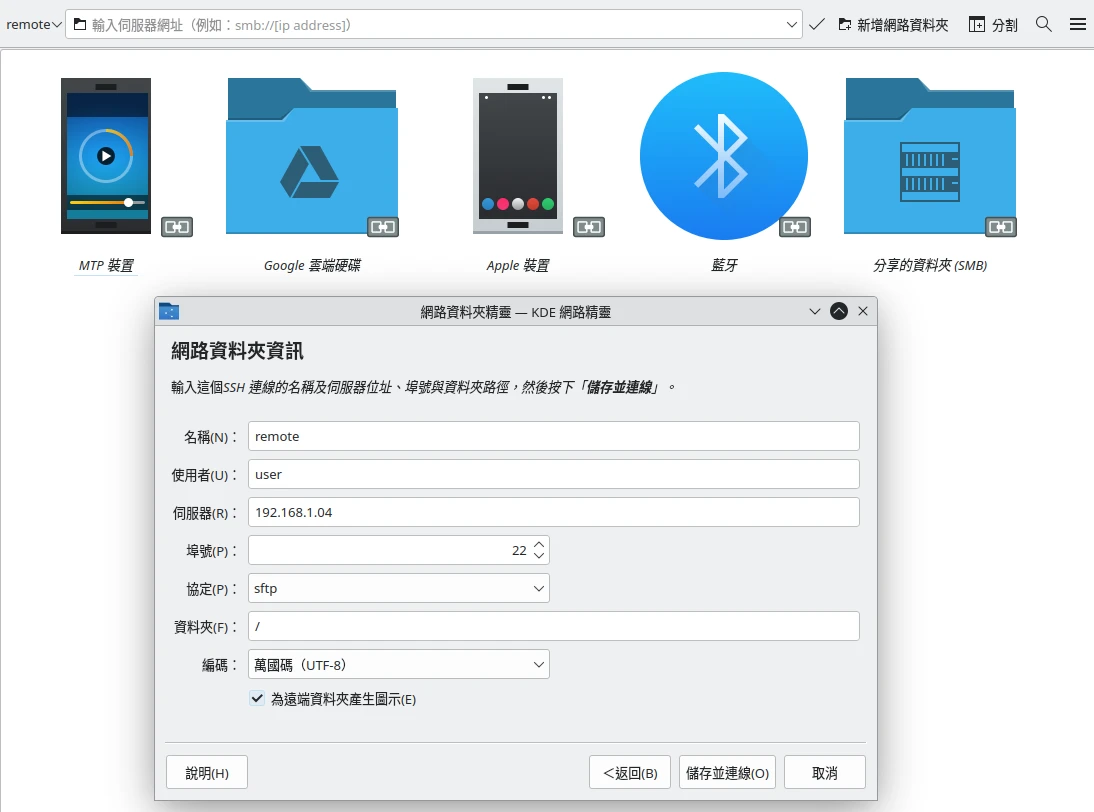Expand the 協定 sftp dropdown
This screenshot has height=812, width=1094.
(398, 588)
